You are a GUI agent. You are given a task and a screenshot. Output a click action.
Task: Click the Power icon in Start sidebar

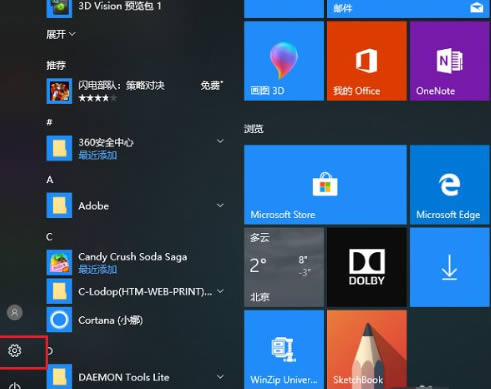[x=15, y=385]
